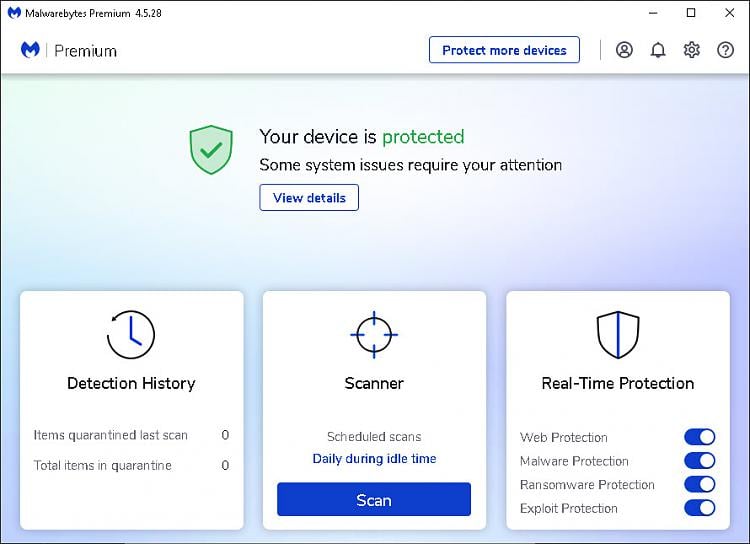Image resolution: width=750 pixels, height=544 pixels.
Task: Open the Detection History card title
Action: click(x=131, y=383)
